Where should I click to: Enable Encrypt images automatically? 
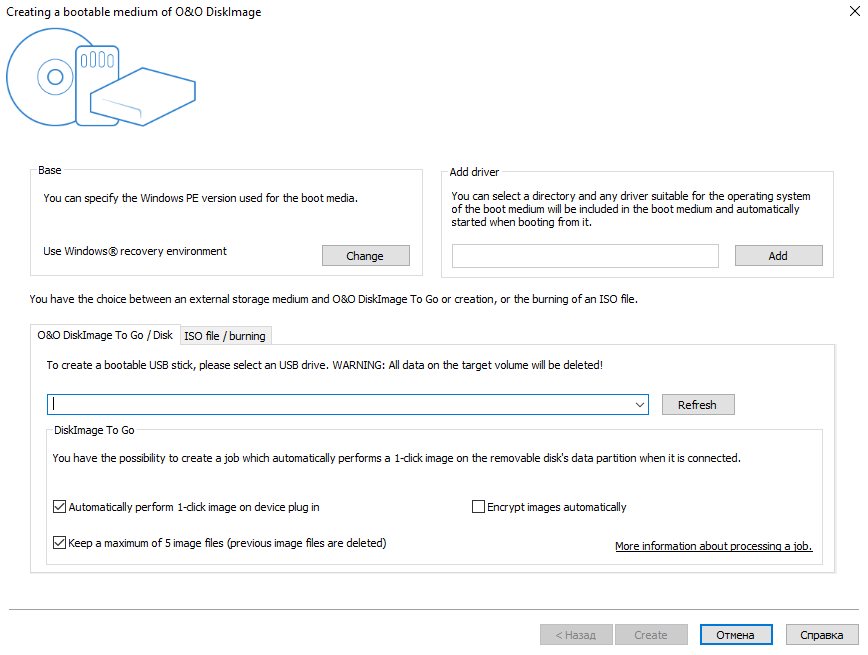(x=478, y=507)
